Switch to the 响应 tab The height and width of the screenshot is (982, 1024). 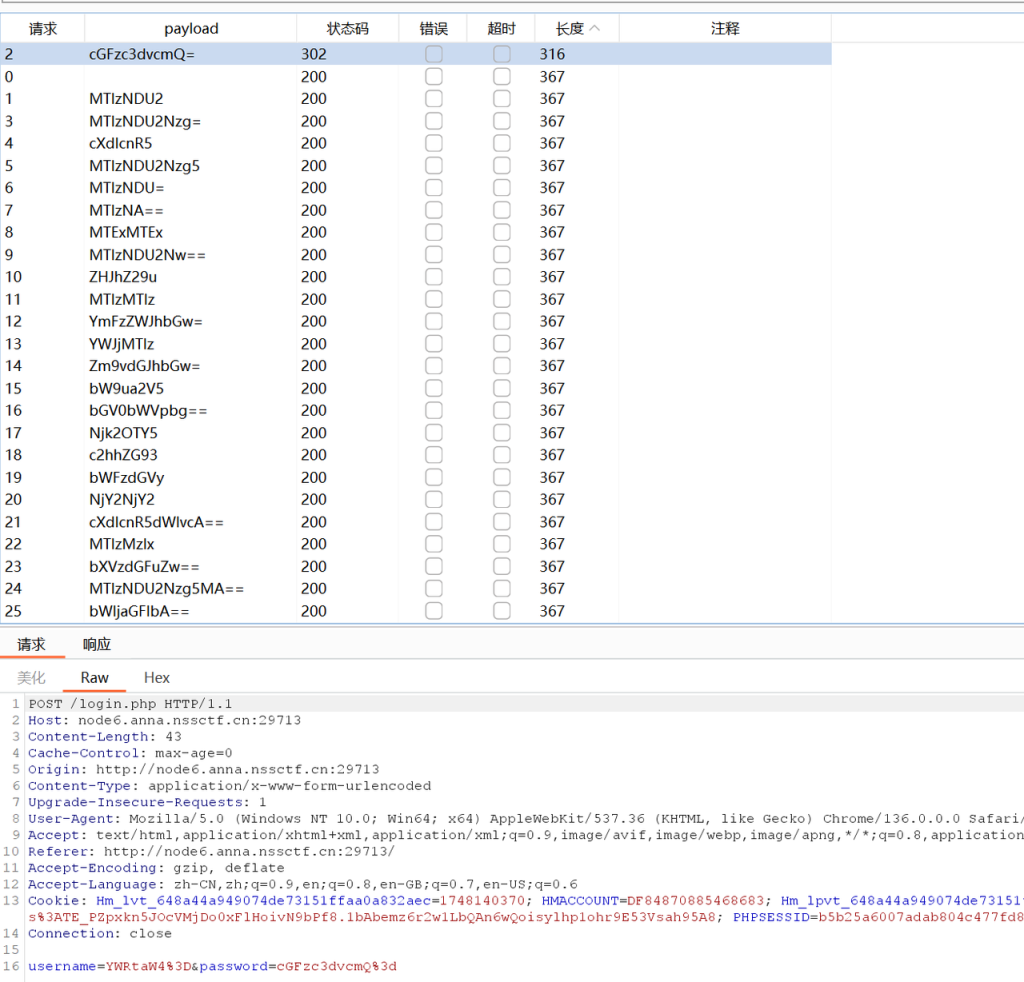pyautogui.click(x=97, y=644)
